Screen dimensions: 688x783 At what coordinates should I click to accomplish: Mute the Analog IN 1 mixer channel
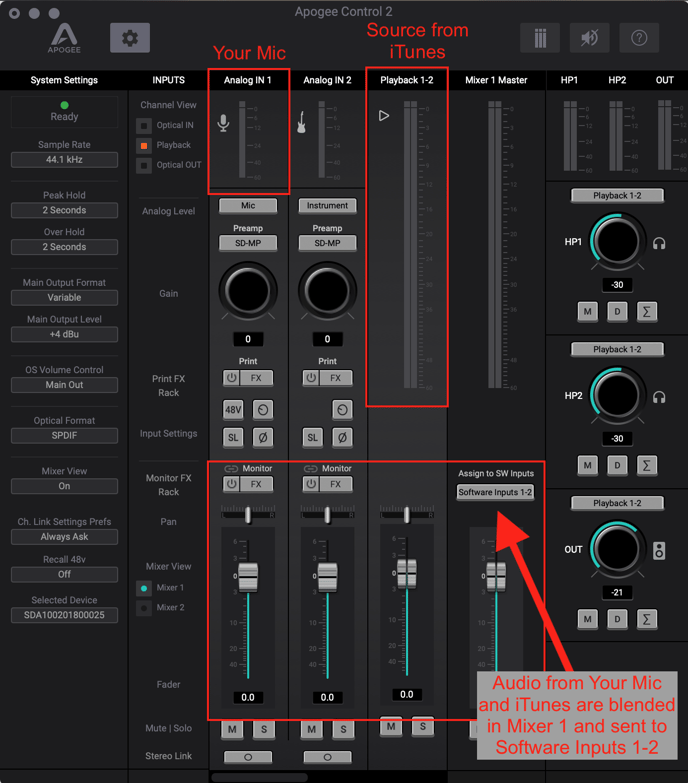[x=232, y=729]
